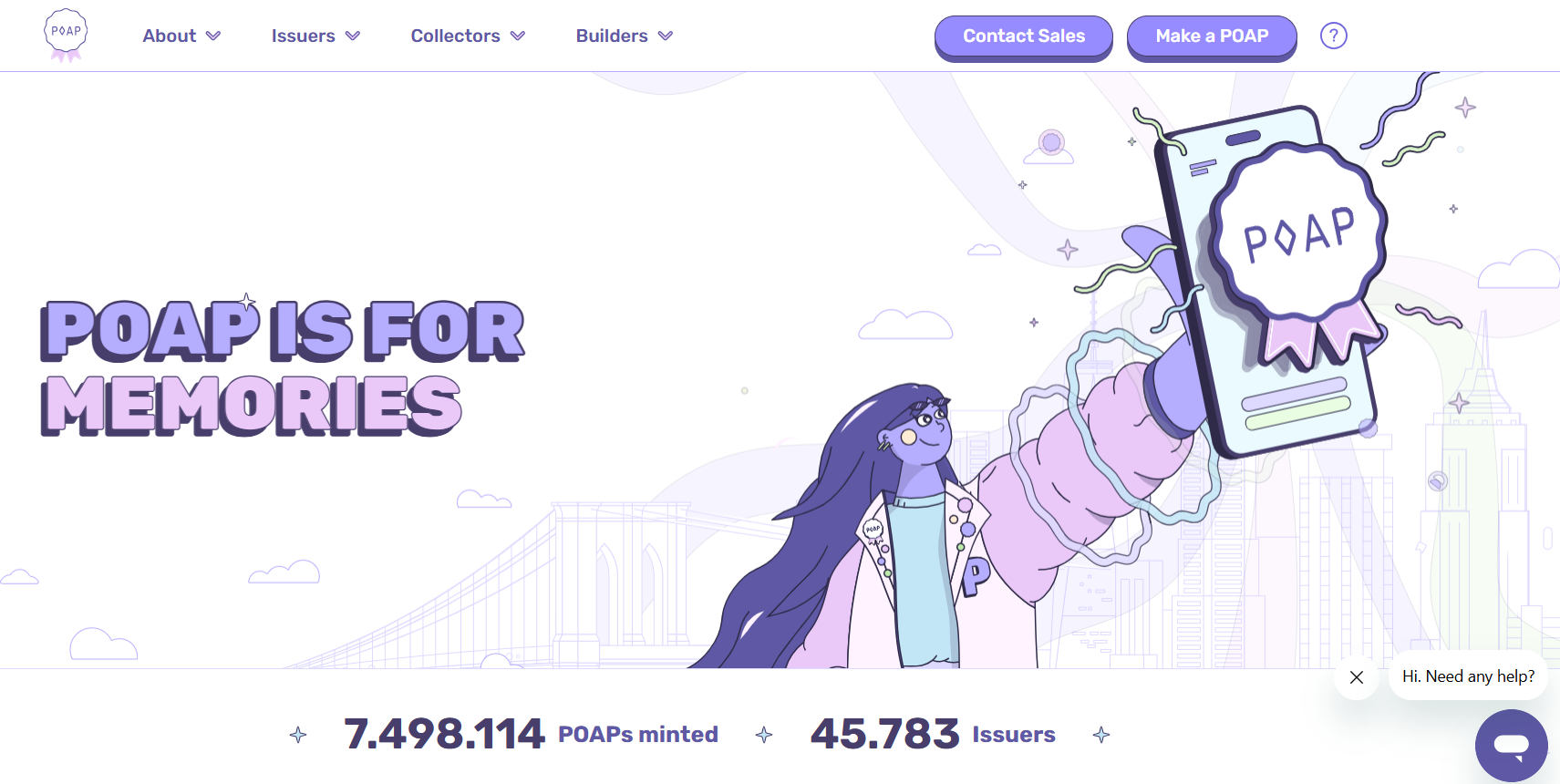The width and height of the screenshot is (1560, 784).
Task: Click the Contact Sales button
Action: click(1024, 36)
